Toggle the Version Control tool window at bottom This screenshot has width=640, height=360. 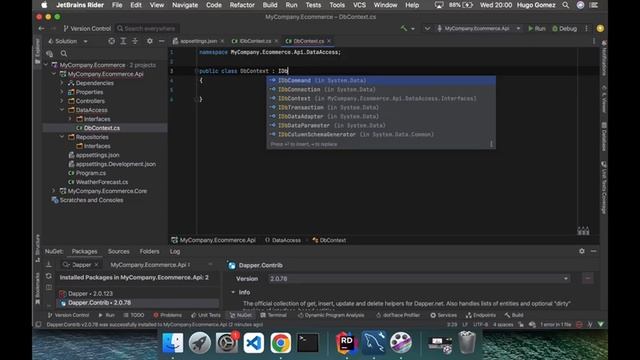(68, 315)
